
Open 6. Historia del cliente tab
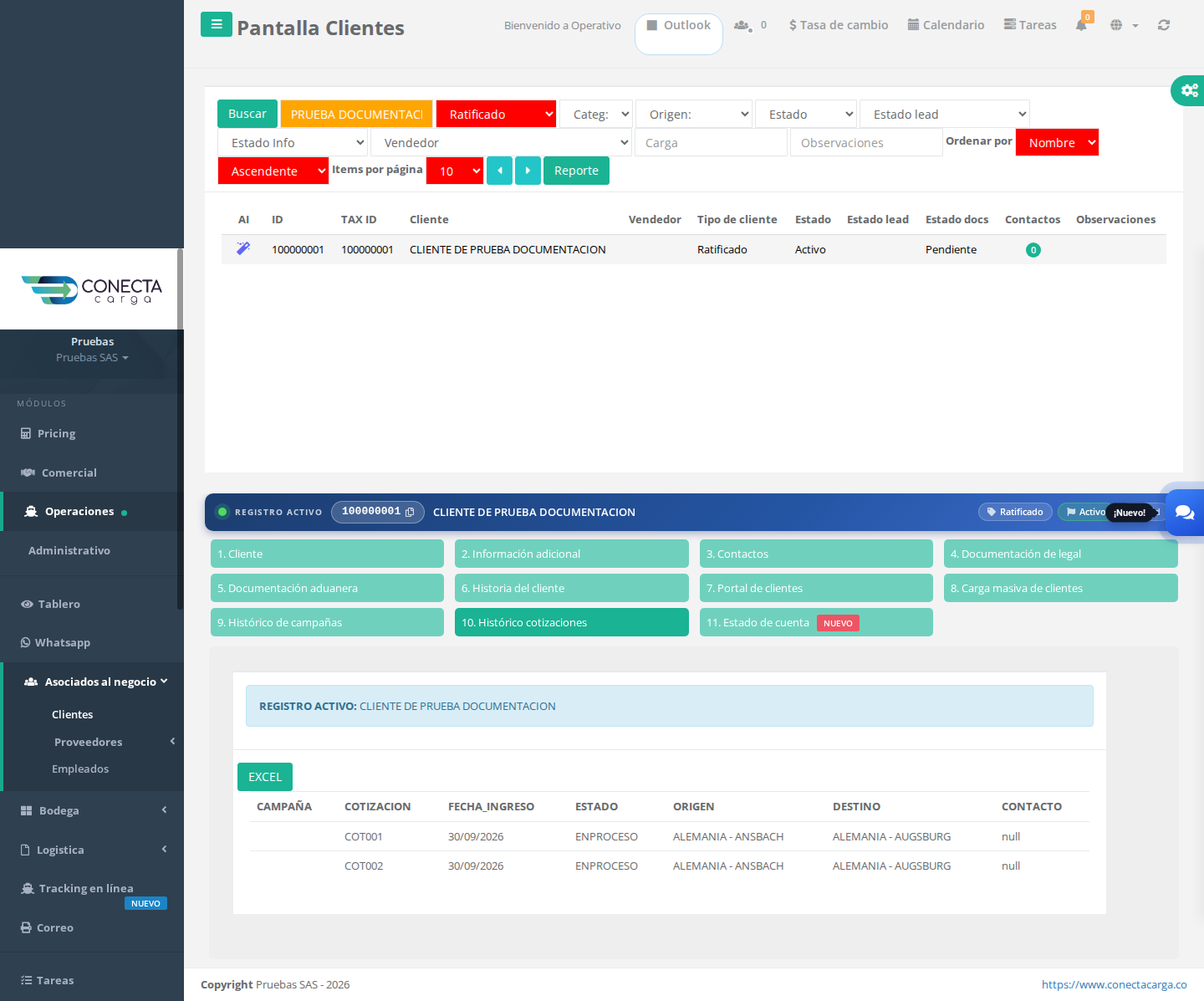coord(571,588)
